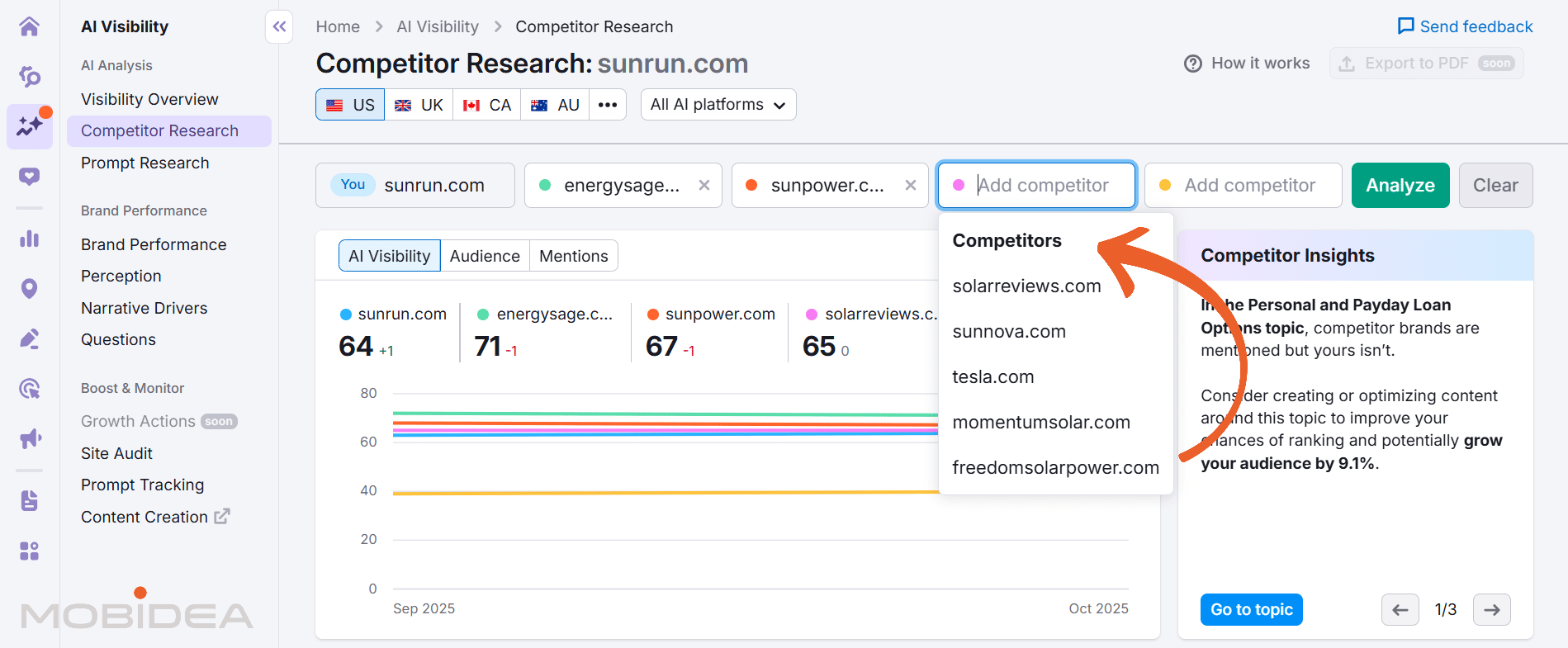The width and height of the screenshot is (1568, 648).
Task: Open Visibility Overview in sidebar
Action: click(149, 99)
